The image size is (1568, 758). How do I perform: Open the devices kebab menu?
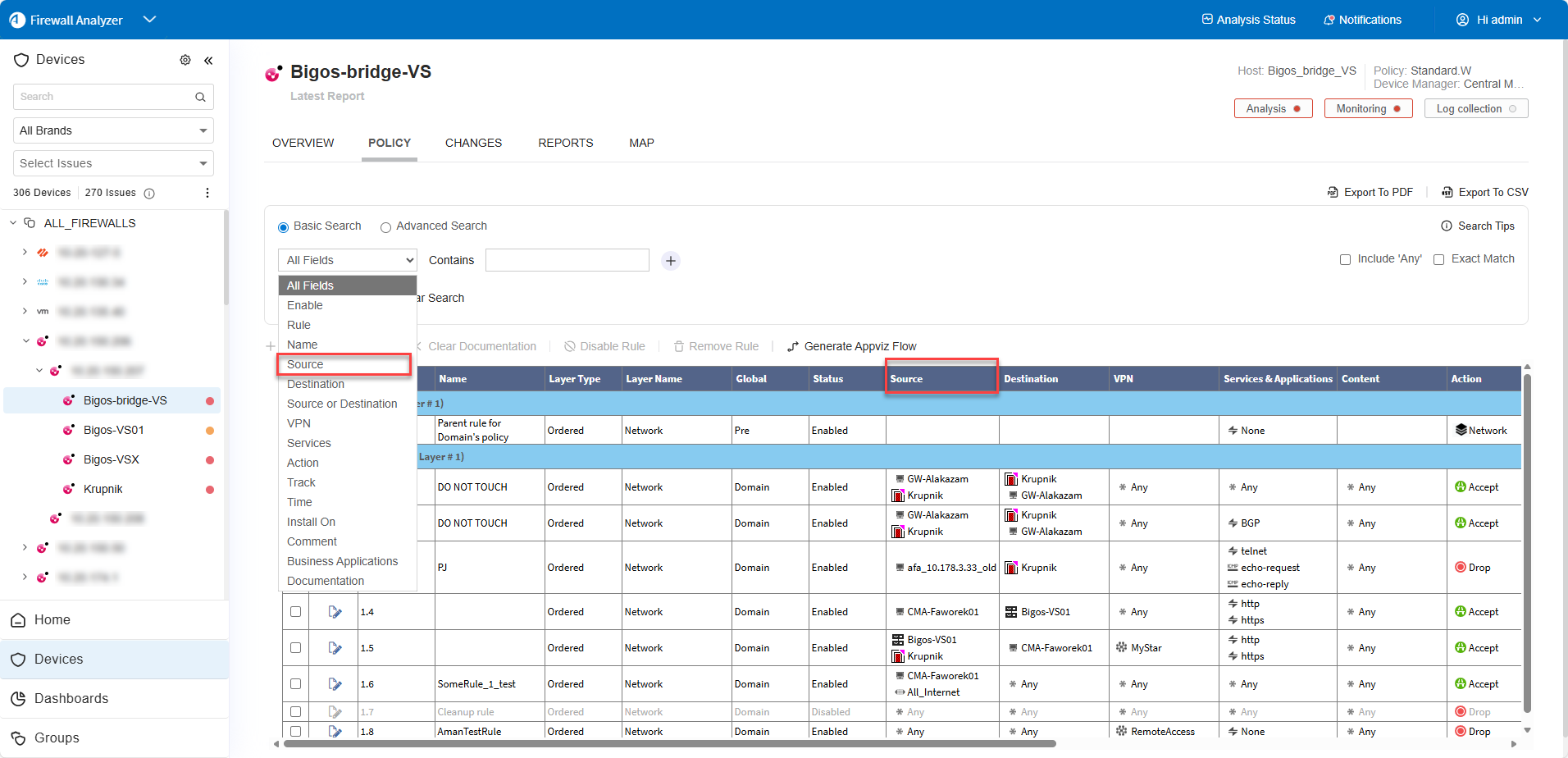207,193
